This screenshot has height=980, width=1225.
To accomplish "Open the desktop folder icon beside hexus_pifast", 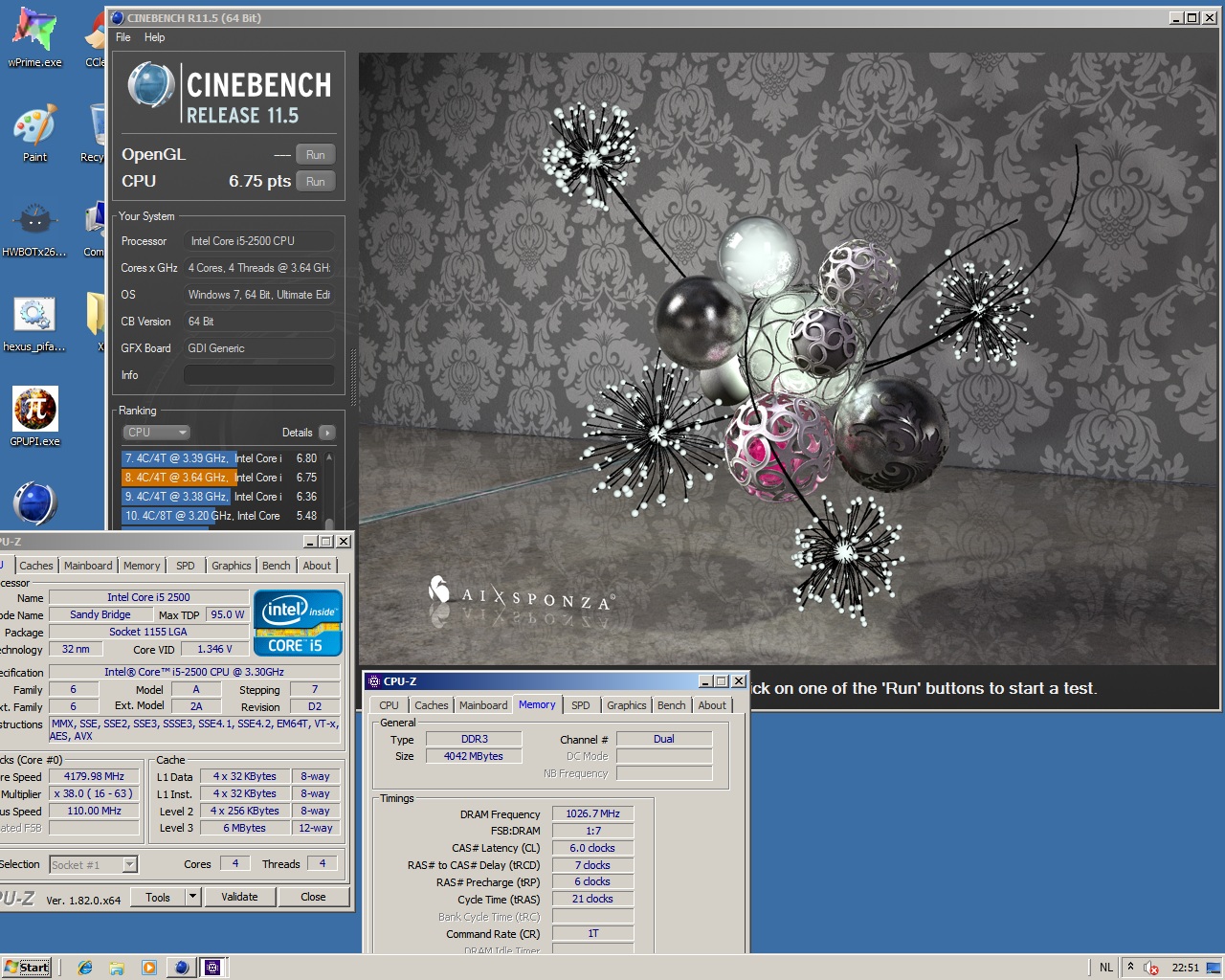I will (x=96, y=323).
